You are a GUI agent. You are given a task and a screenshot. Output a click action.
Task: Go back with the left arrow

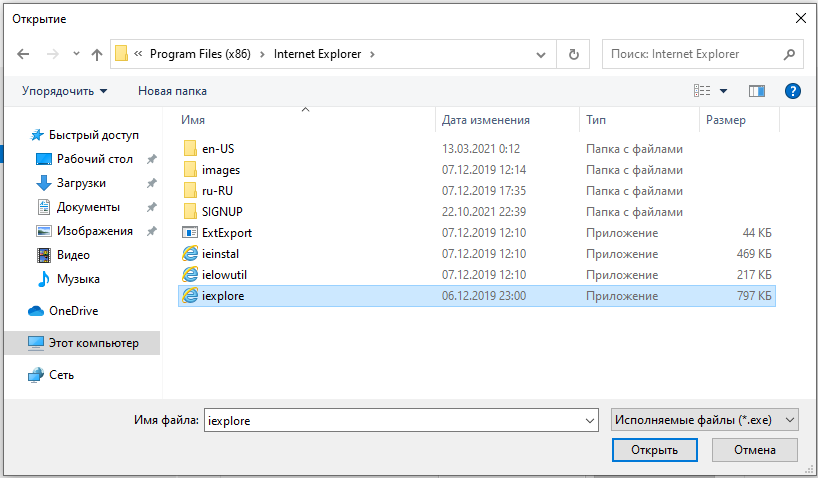coord(23,54)
